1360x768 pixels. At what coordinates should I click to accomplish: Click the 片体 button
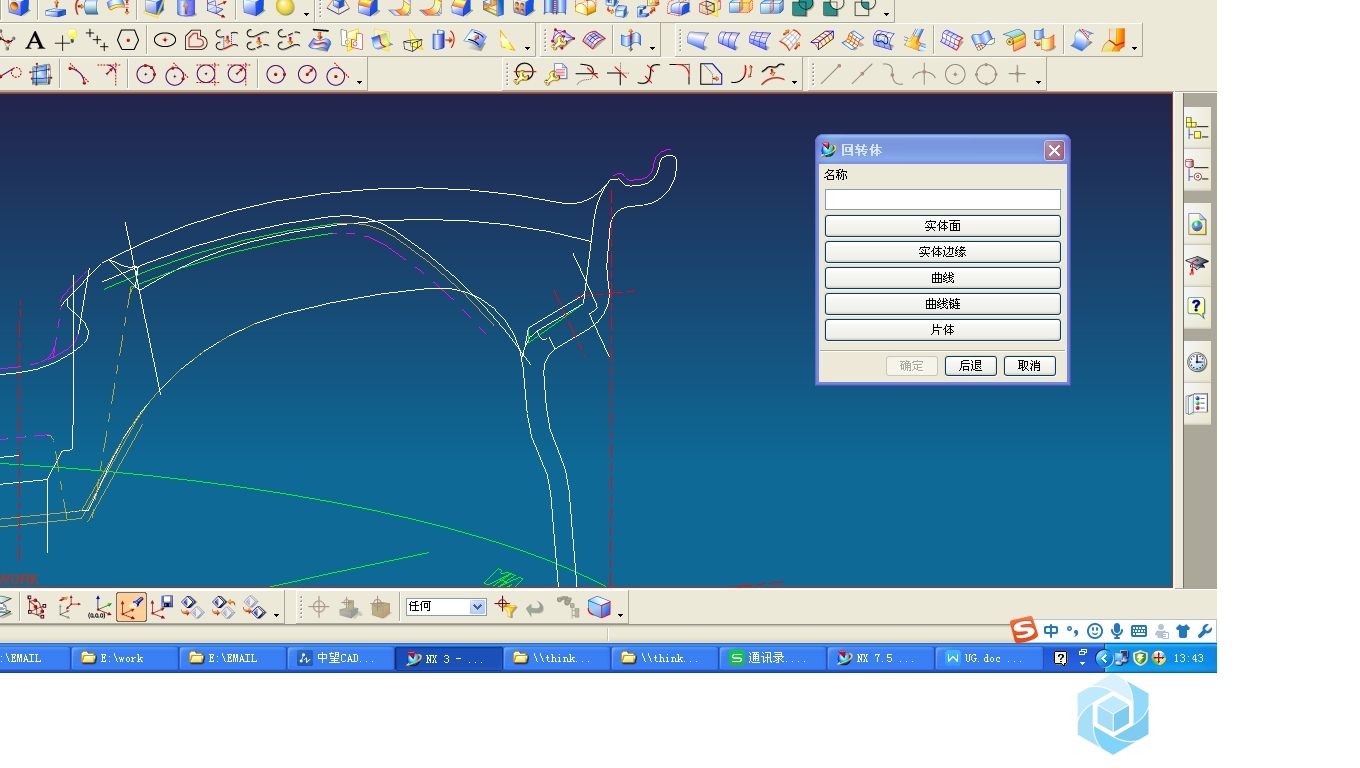click(942, 330)
